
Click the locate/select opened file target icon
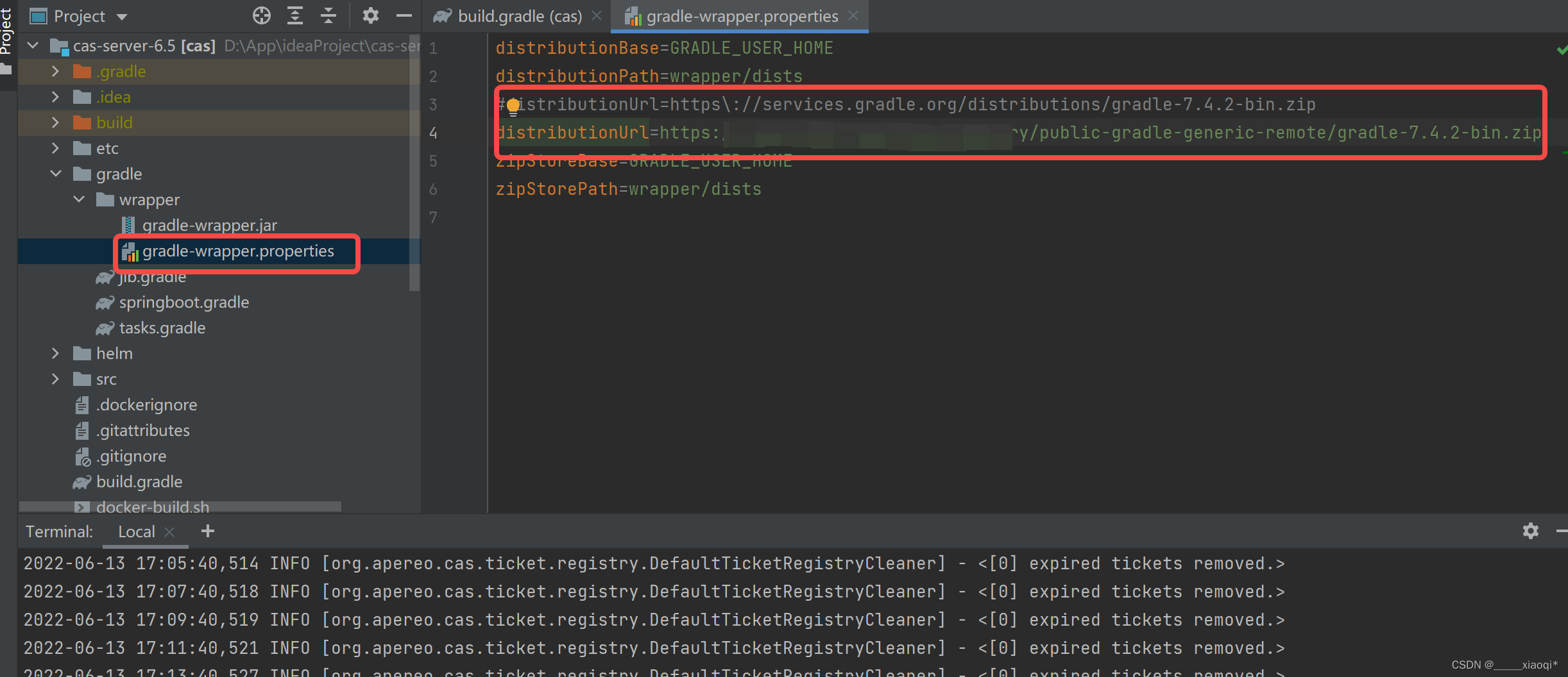[x=262, y=15]
